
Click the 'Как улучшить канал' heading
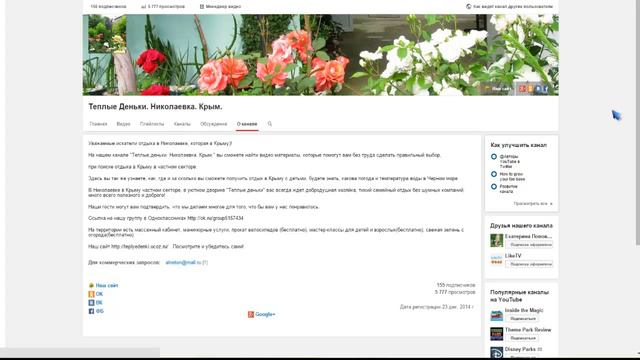(518, 145)
